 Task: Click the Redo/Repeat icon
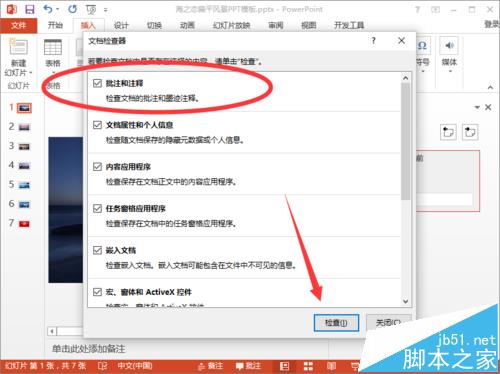(72, 9)
